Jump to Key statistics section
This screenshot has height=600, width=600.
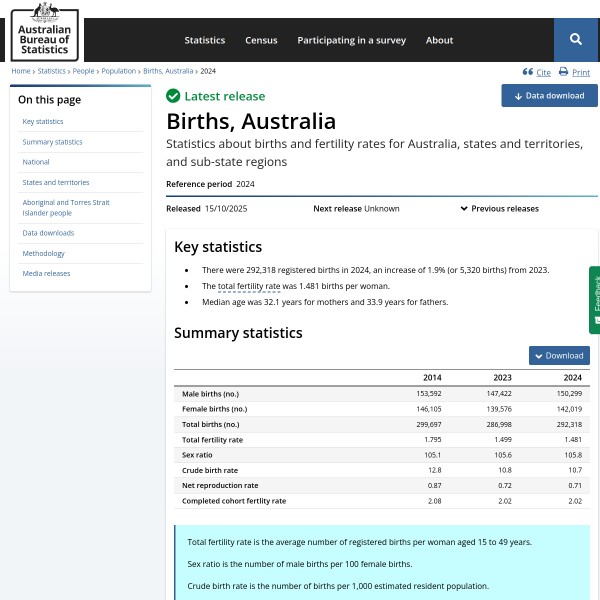point(43,122)
